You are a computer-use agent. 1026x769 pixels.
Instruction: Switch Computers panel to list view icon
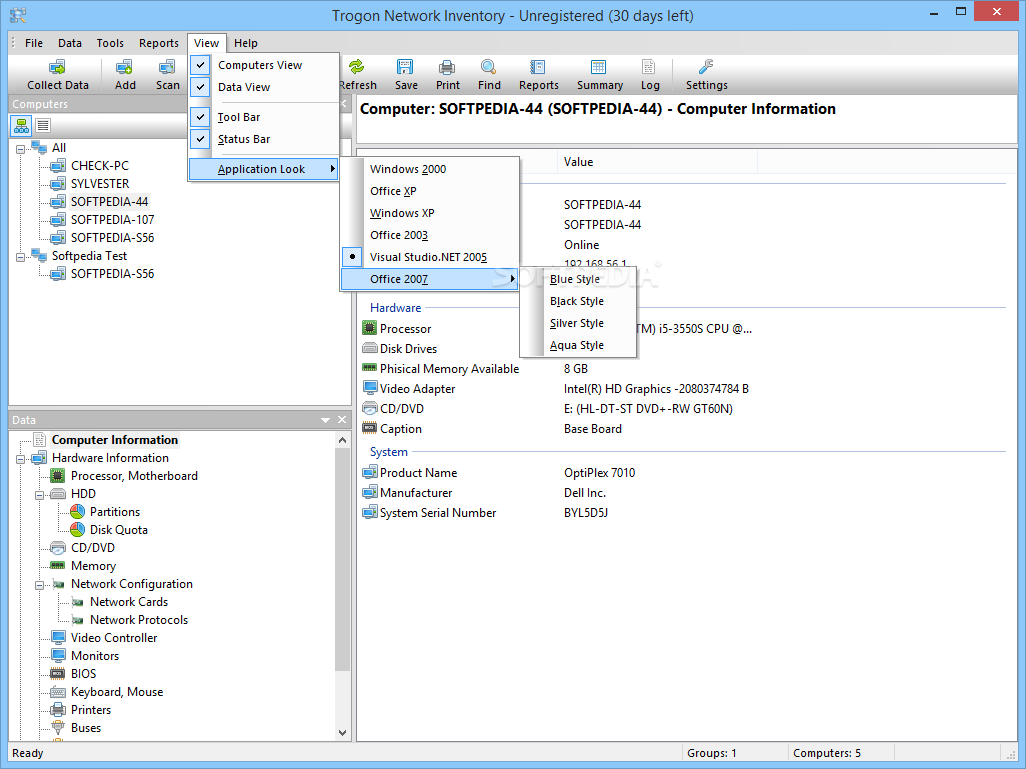pyautogui.click(x=43, y=126)
